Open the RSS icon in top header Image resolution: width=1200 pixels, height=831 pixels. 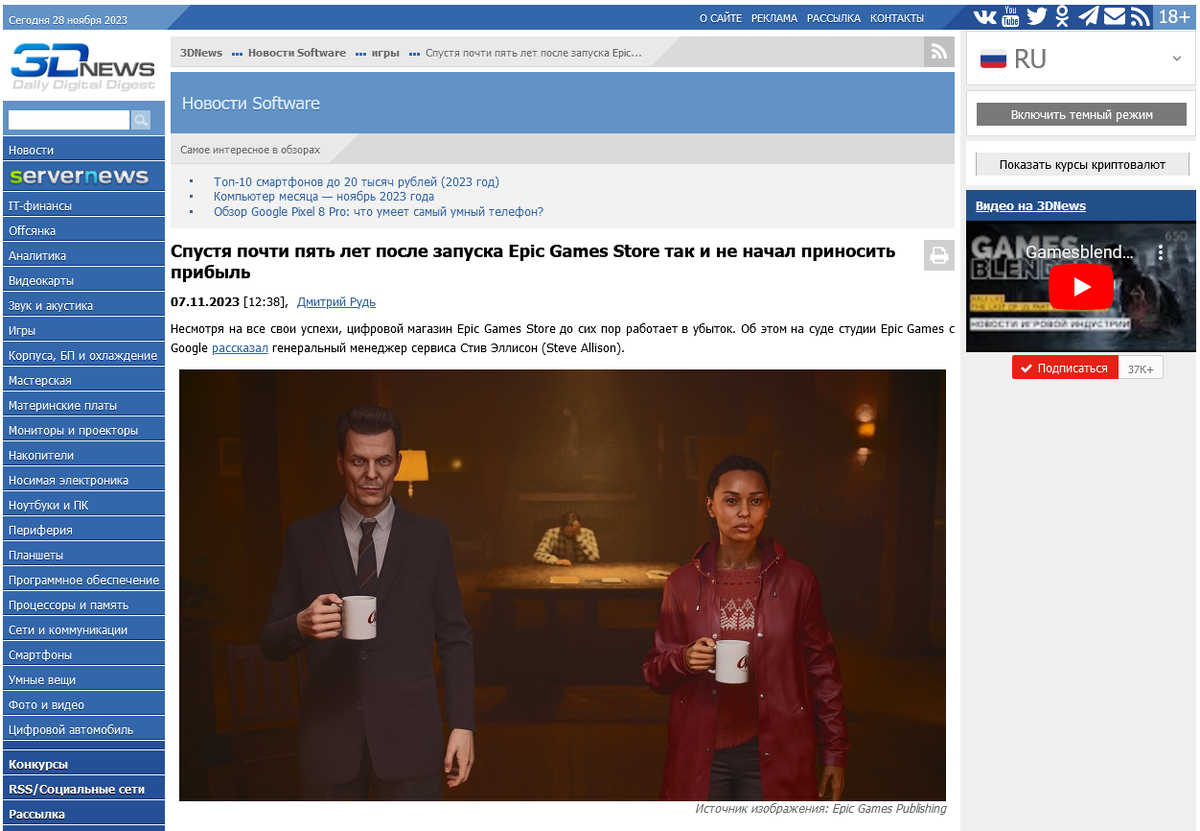tap(1140, 17)
